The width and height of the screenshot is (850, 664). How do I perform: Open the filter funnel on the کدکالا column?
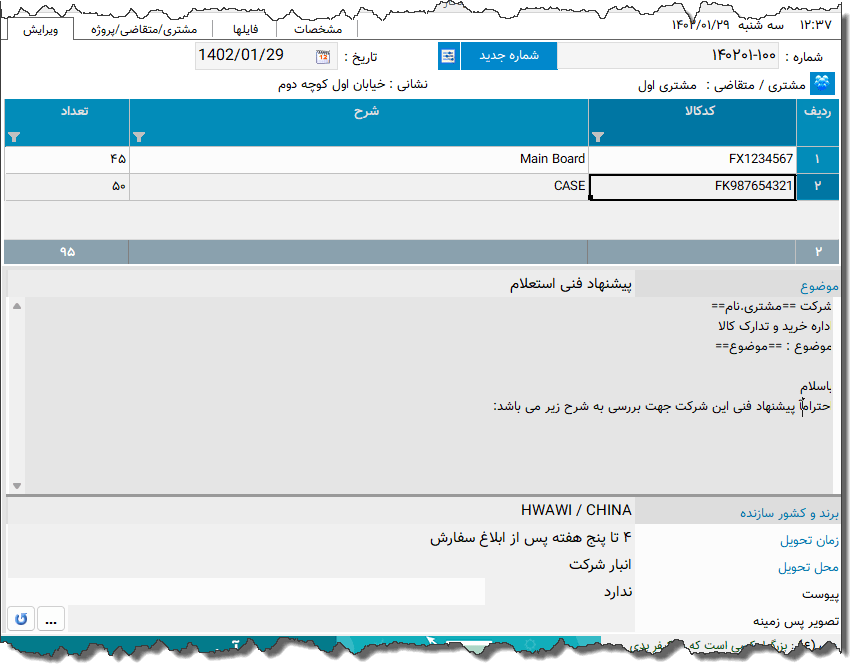point(598,137)
